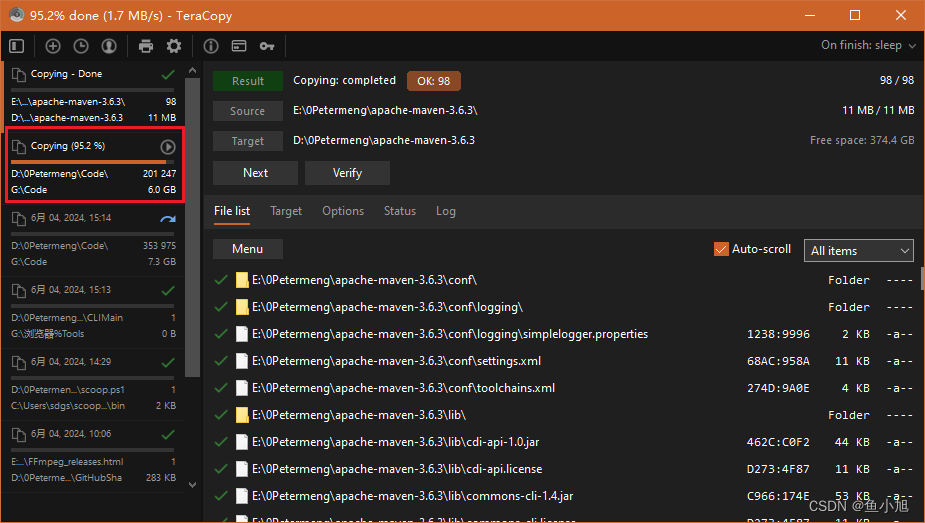Click the copy icon beside 6月 04, 2024, 10:06
The image size is (925, 523).
19,434
